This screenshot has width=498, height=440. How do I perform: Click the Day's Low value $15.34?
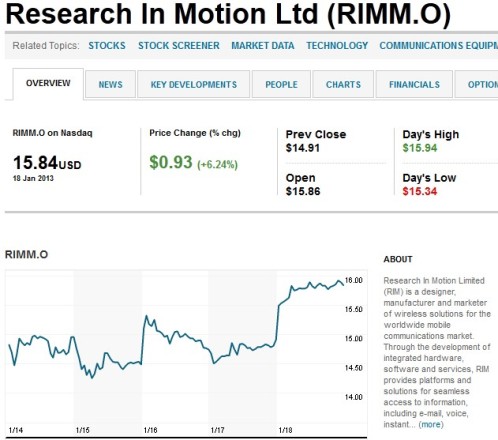[420, 191]
